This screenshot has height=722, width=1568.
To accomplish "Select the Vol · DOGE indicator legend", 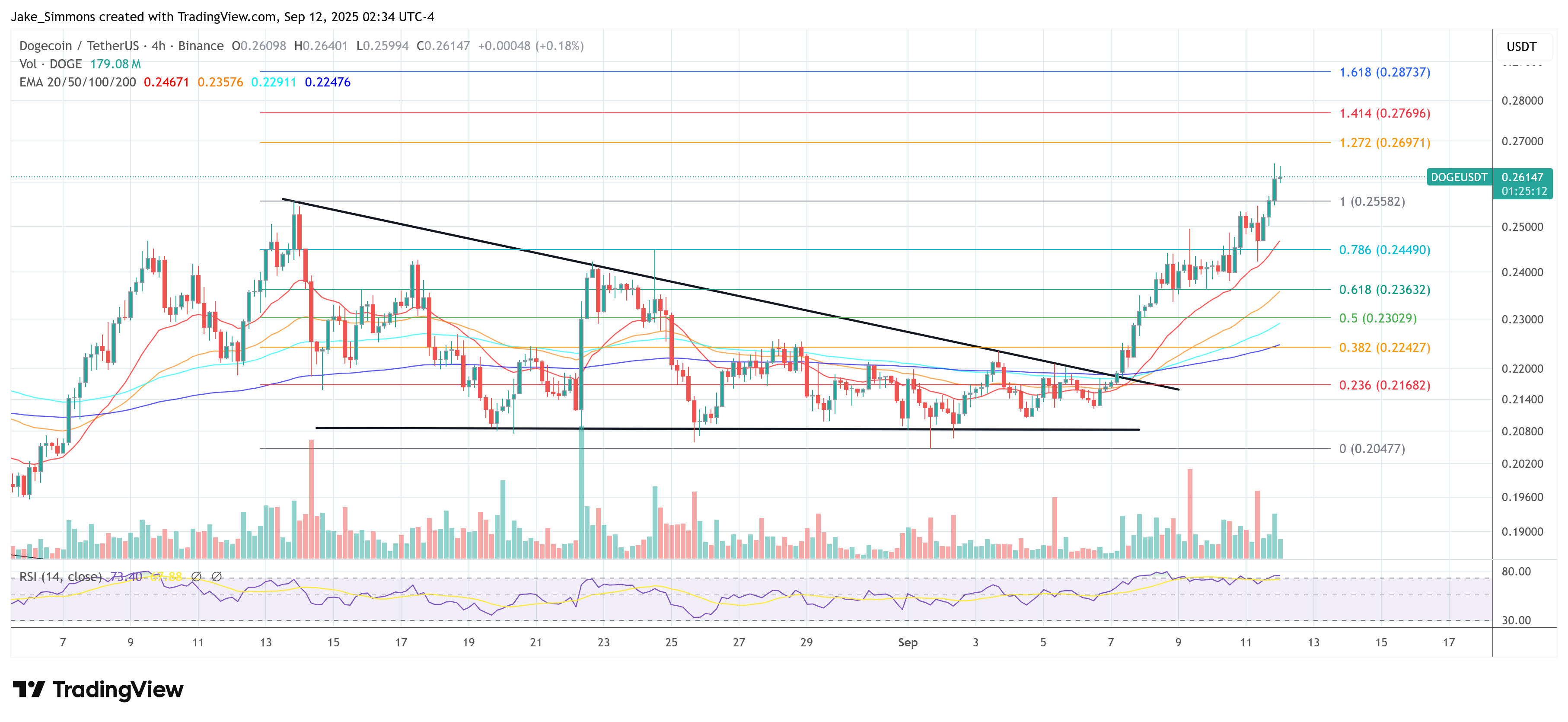I will pos(51,64).
